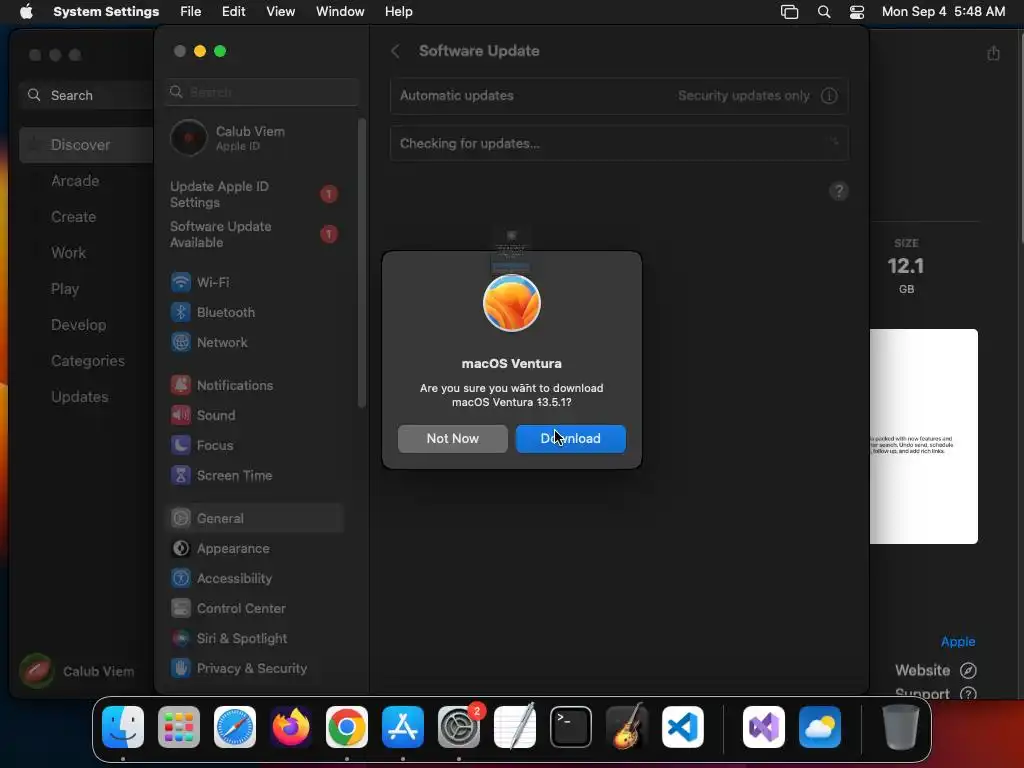The width and height of the screenshot is (1024, 768).
Task: Select Create in the App Store sidebar
Action: pos(74,217)
